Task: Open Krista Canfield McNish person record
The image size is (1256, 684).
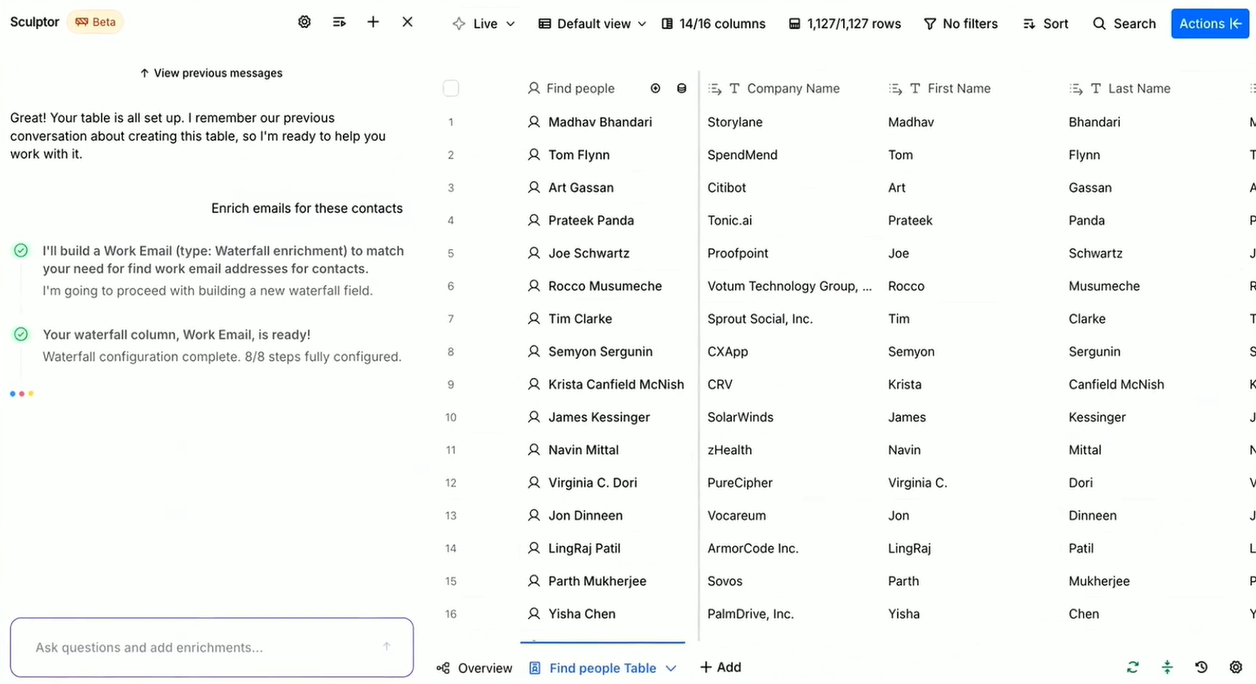Action: click(x=616, y=385)
